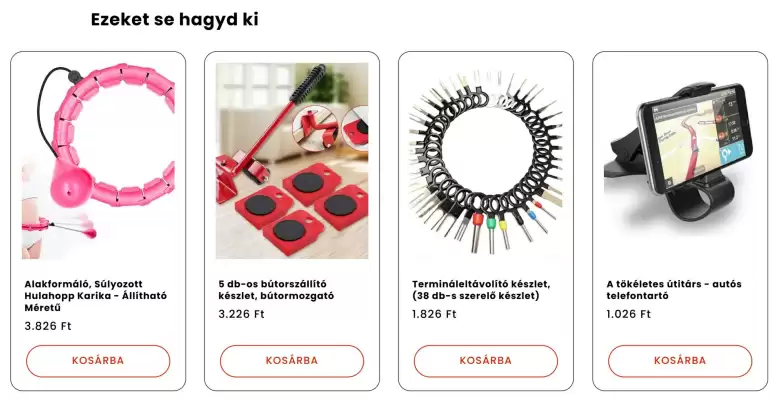Add the Hulahopp Karika to cart
The width and height of the screenshot is (778, 400).
point(98,361)
